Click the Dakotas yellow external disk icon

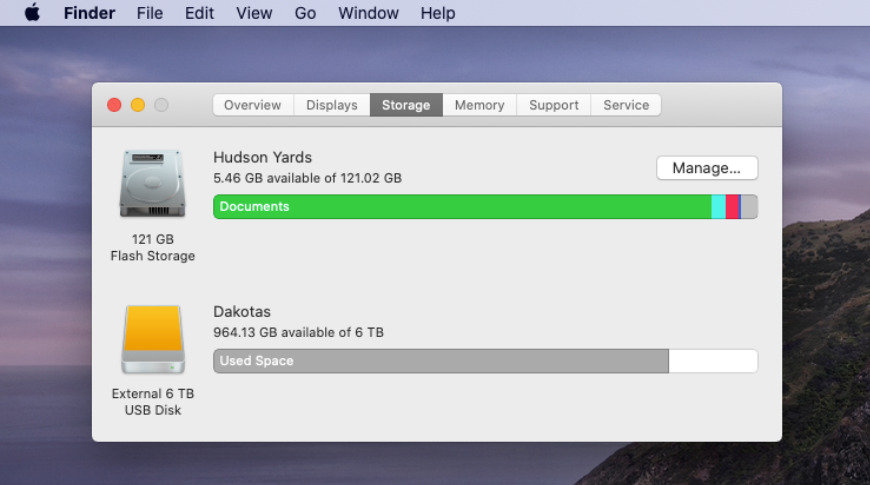point(153,340)
